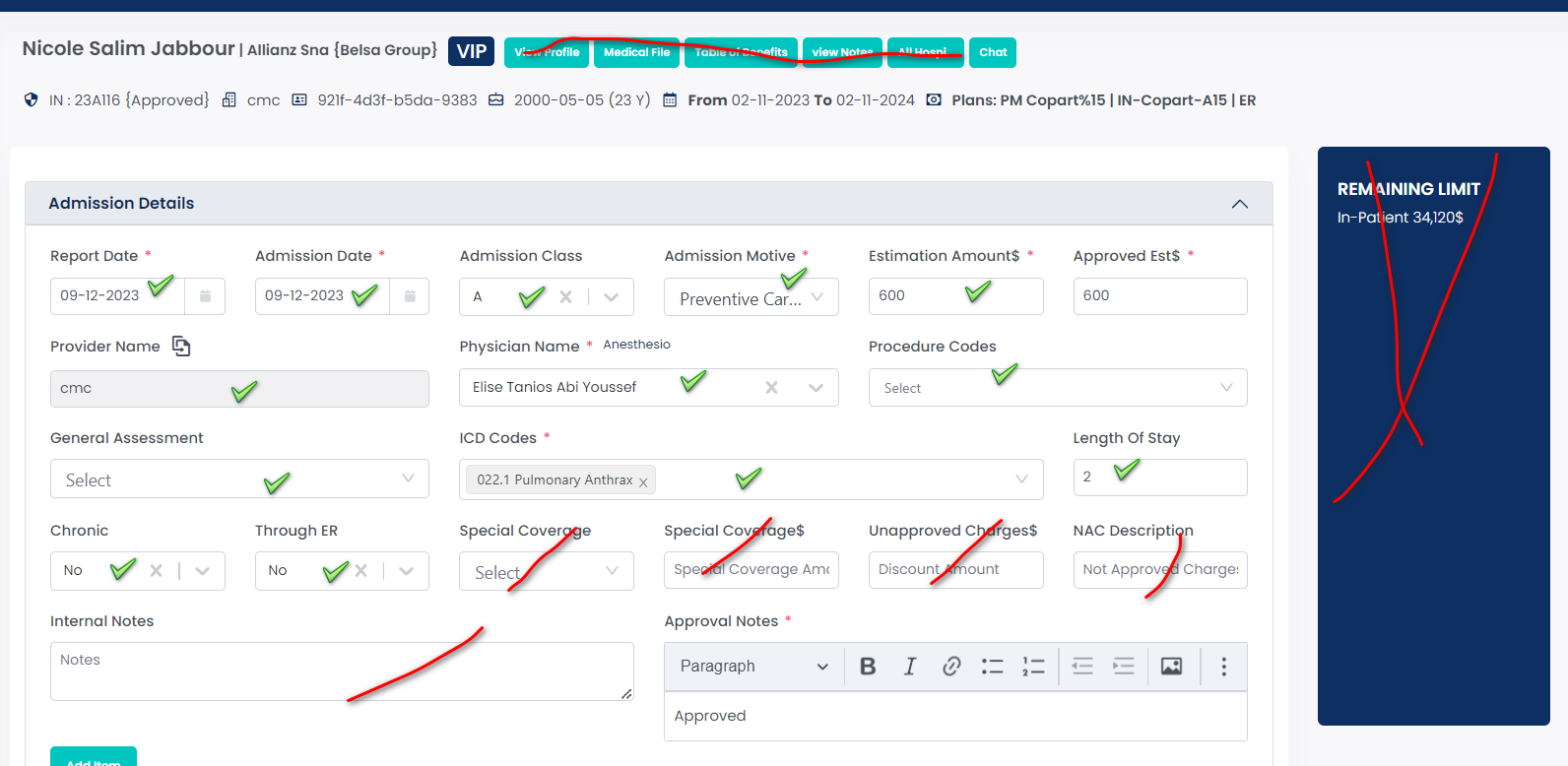Open the Paragraph style dropdown
Screen dimensions: 1568x766
[x=753, y=667]
